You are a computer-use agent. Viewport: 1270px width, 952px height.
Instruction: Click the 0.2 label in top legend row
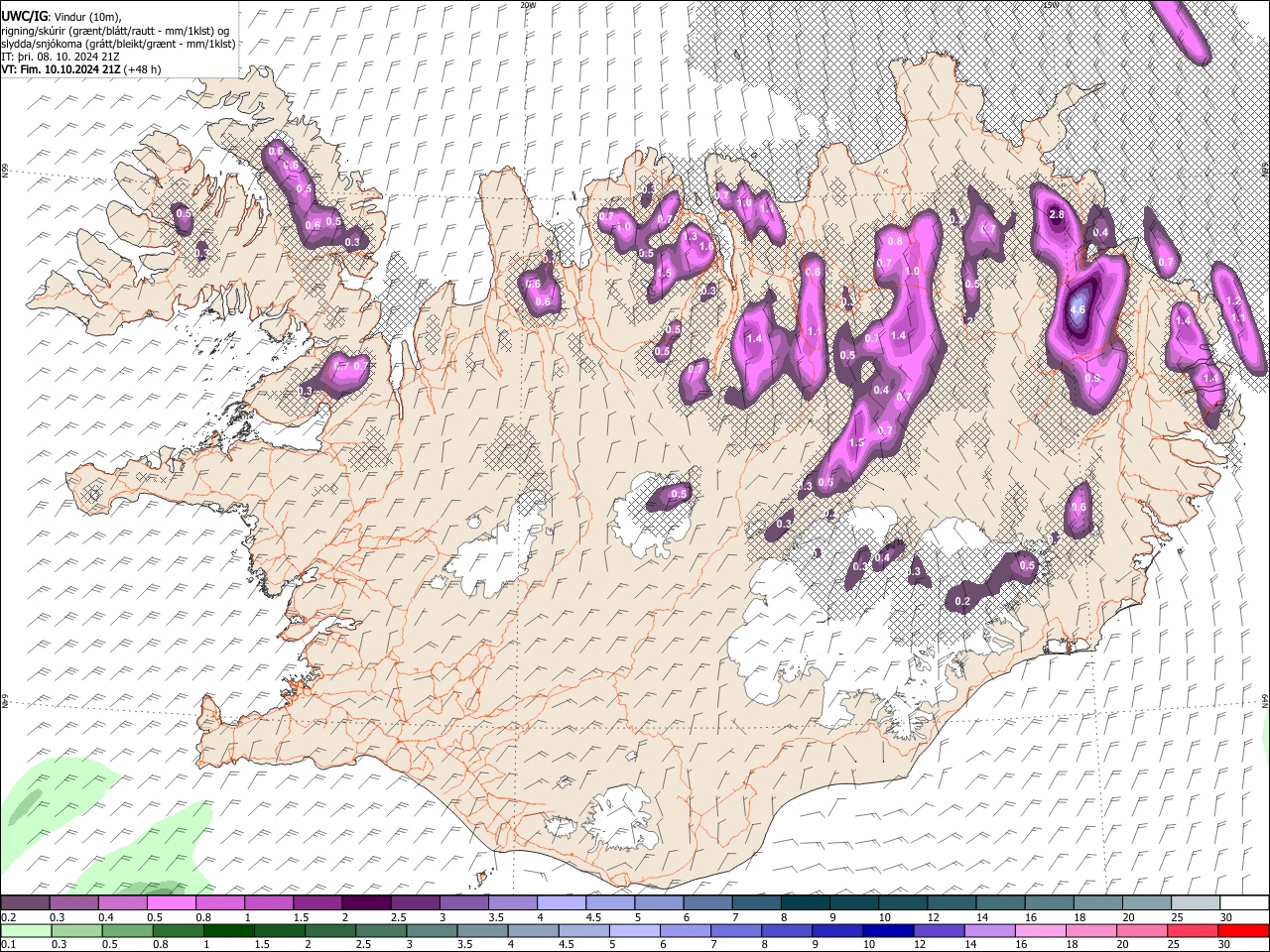7,917
